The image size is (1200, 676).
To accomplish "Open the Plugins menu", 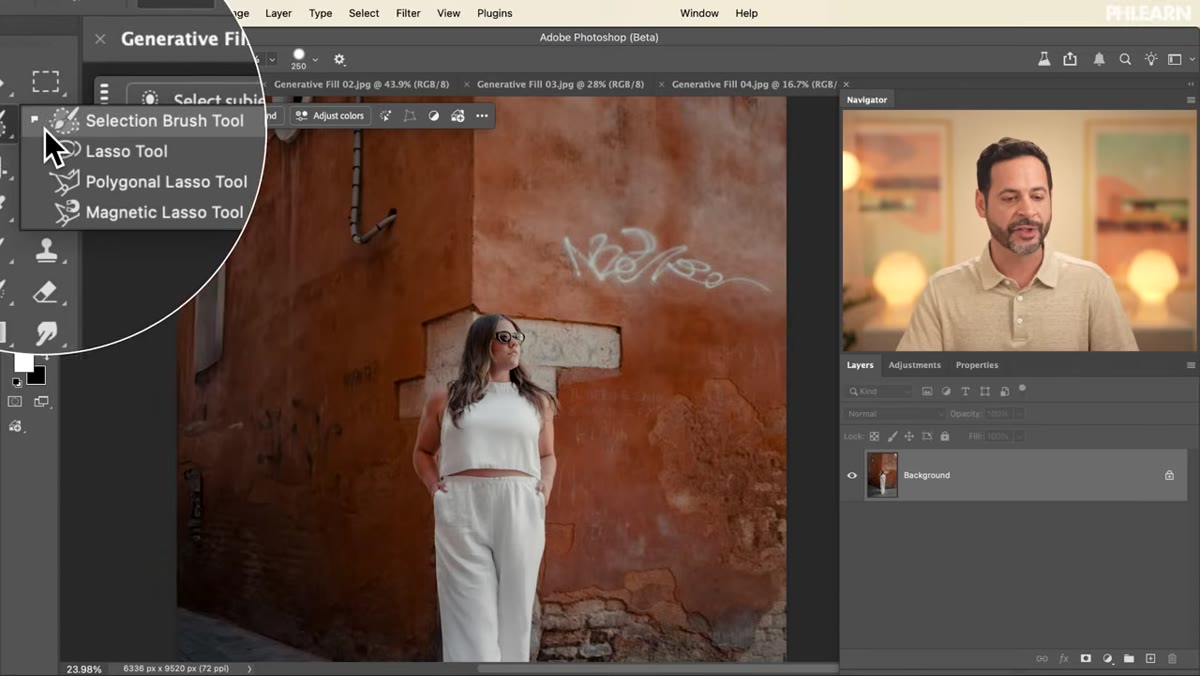I will click(494, 13).
